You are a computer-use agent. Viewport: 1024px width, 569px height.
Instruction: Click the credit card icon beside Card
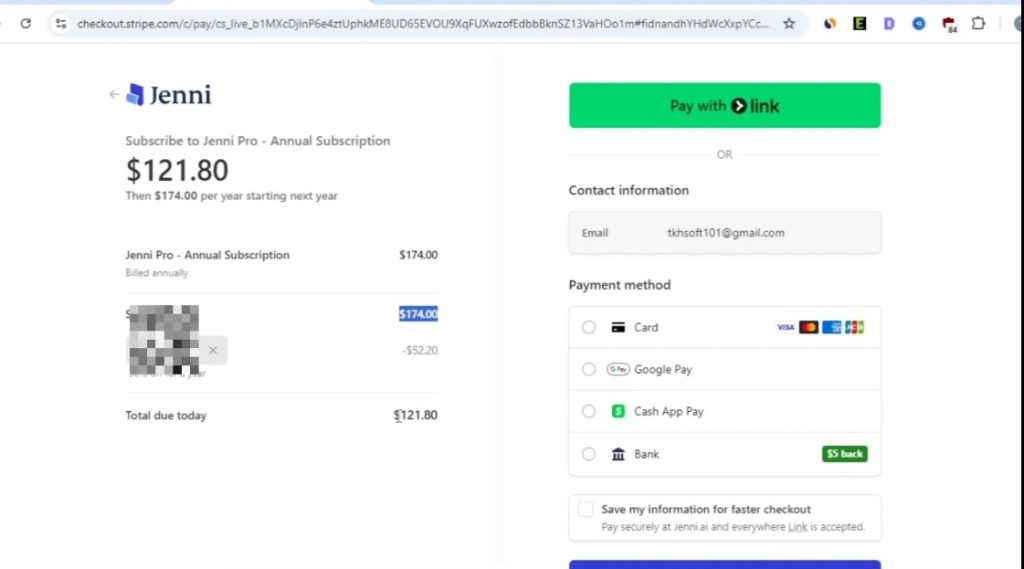[618, 327]
